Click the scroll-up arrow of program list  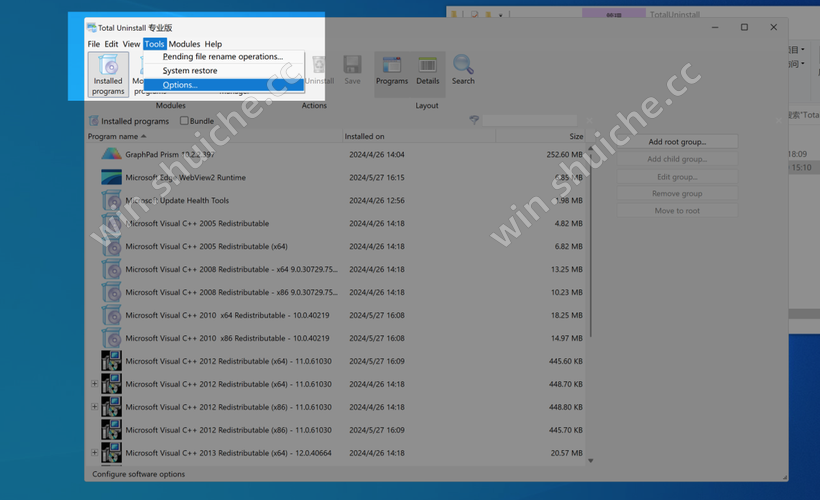click(590, 149)
